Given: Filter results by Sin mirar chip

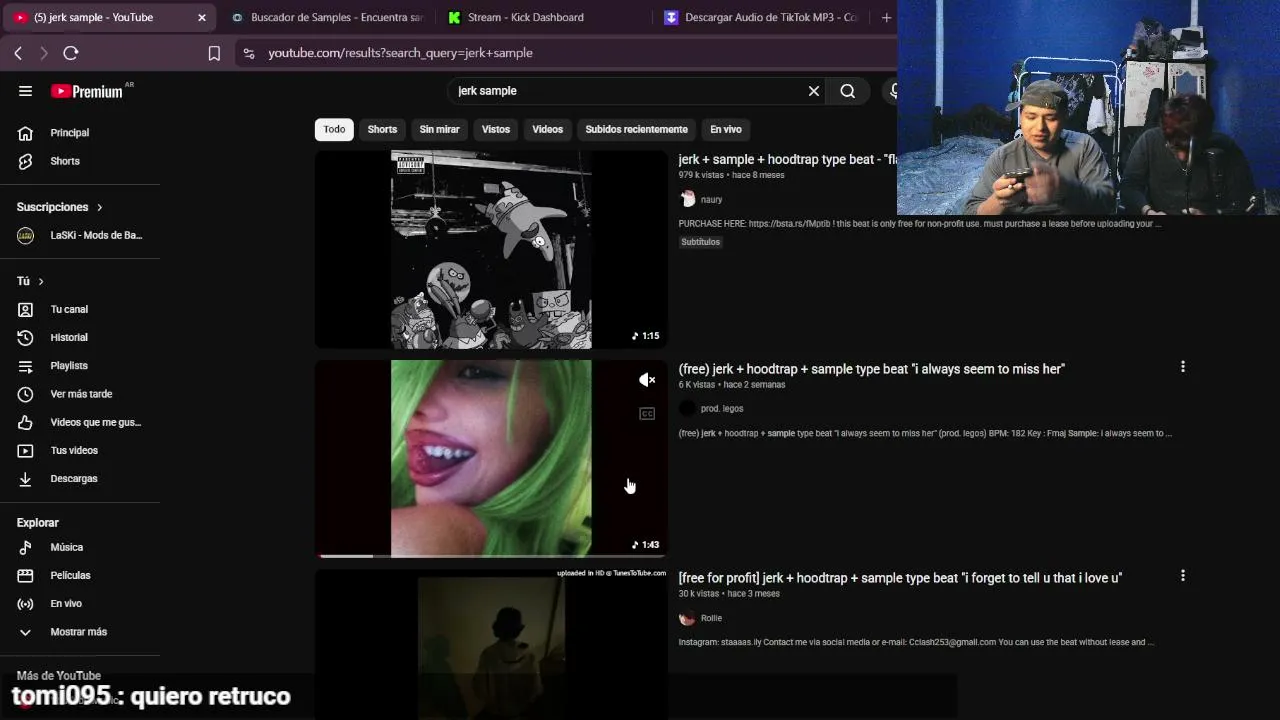Looking at the screenshot, I should (x=439, y=129).
